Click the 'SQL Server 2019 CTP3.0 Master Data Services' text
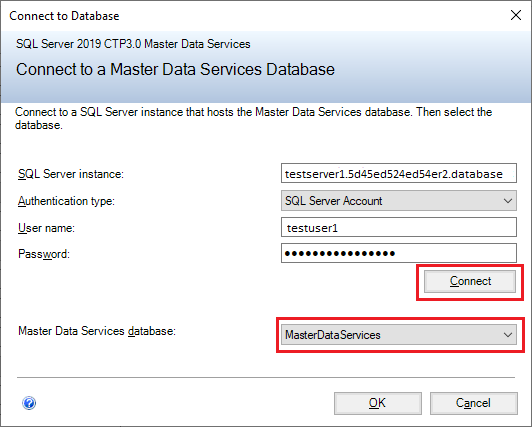The width and height of the screenshot is (532, 427). click(133, 44)
